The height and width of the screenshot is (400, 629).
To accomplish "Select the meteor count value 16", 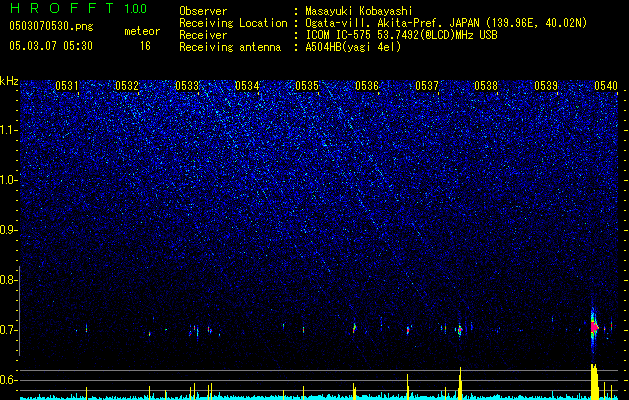I will (x=145, y=46).
